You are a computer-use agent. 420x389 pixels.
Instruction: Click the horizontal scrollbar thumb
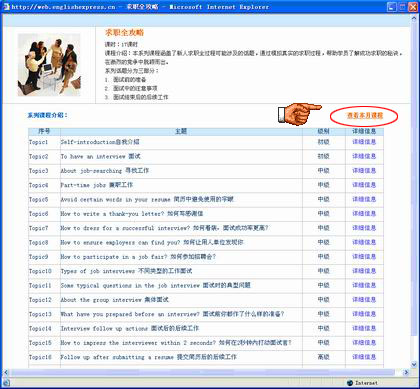[202, 372]
